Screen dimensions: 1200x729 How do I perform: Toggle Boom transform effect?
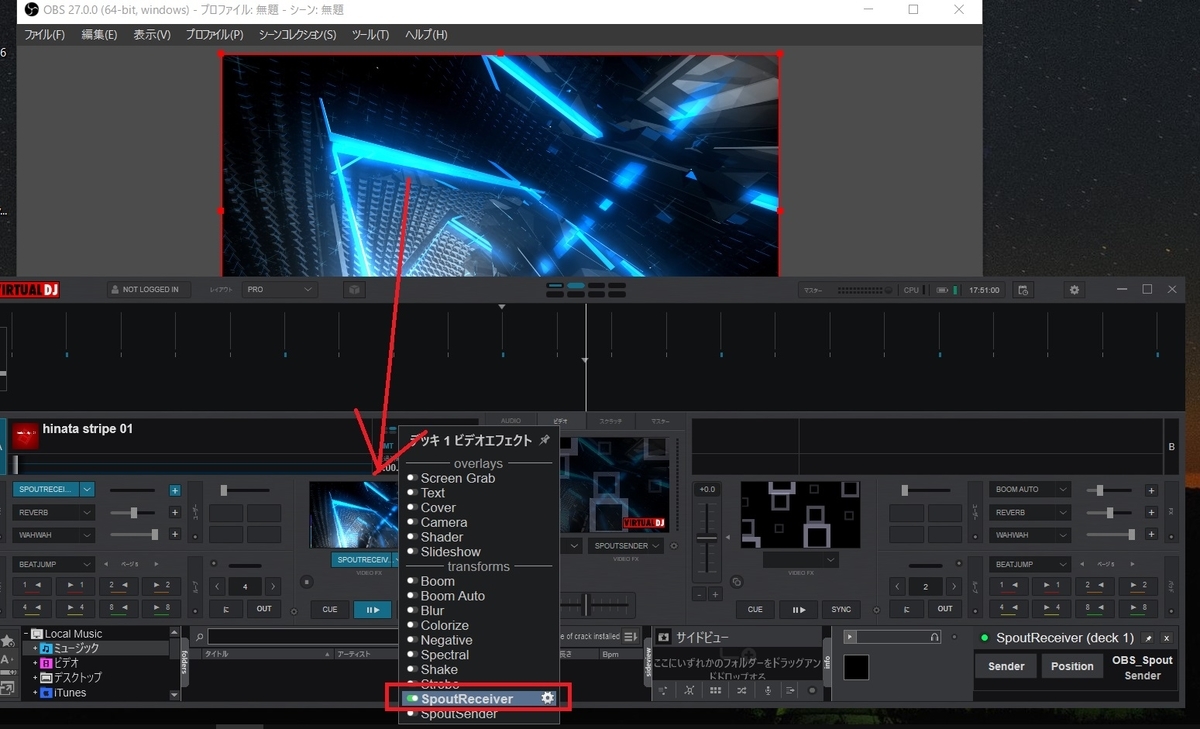point(411,581)
